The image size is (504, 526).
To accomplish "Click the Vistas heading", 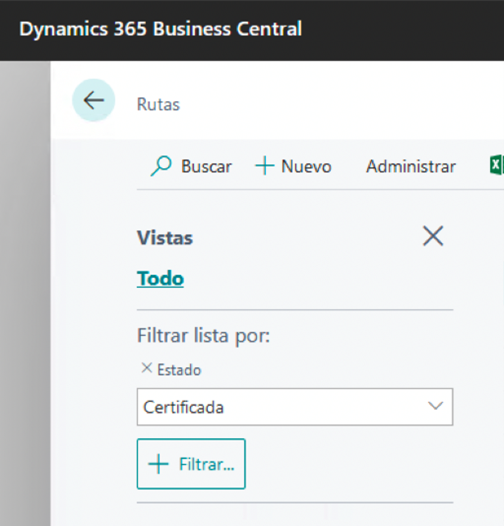I will pyautogui.click(x=165, y=238).
